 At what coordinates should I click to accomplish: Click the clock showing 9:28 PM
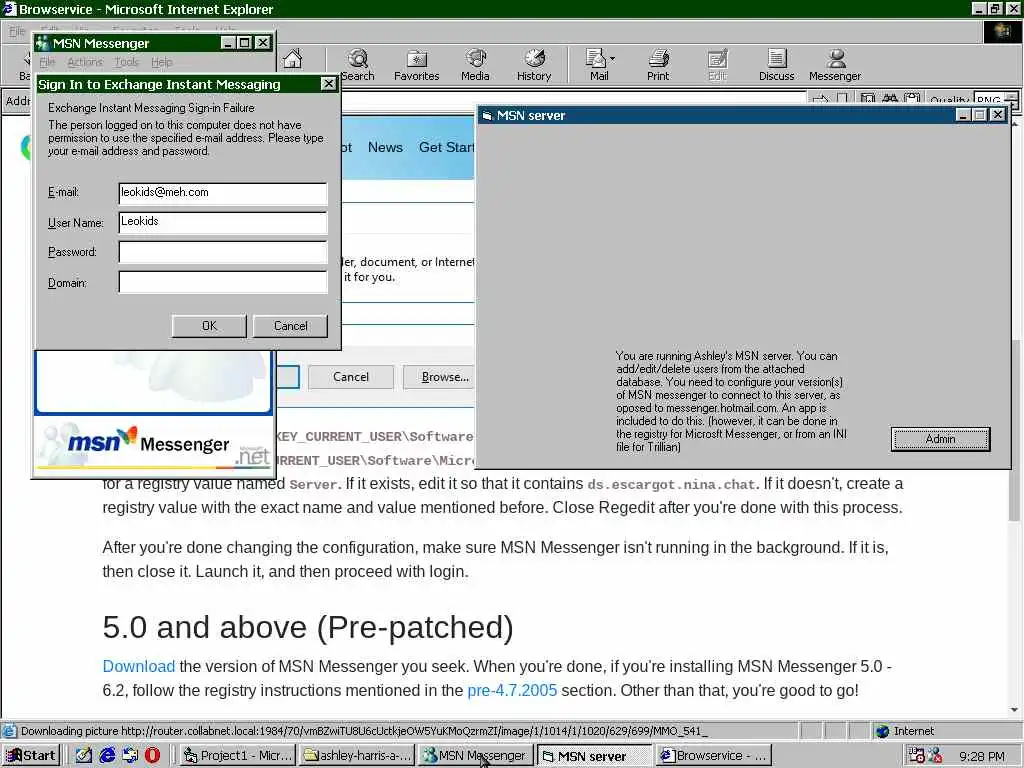pyautogui.click(x=982, y=756)
